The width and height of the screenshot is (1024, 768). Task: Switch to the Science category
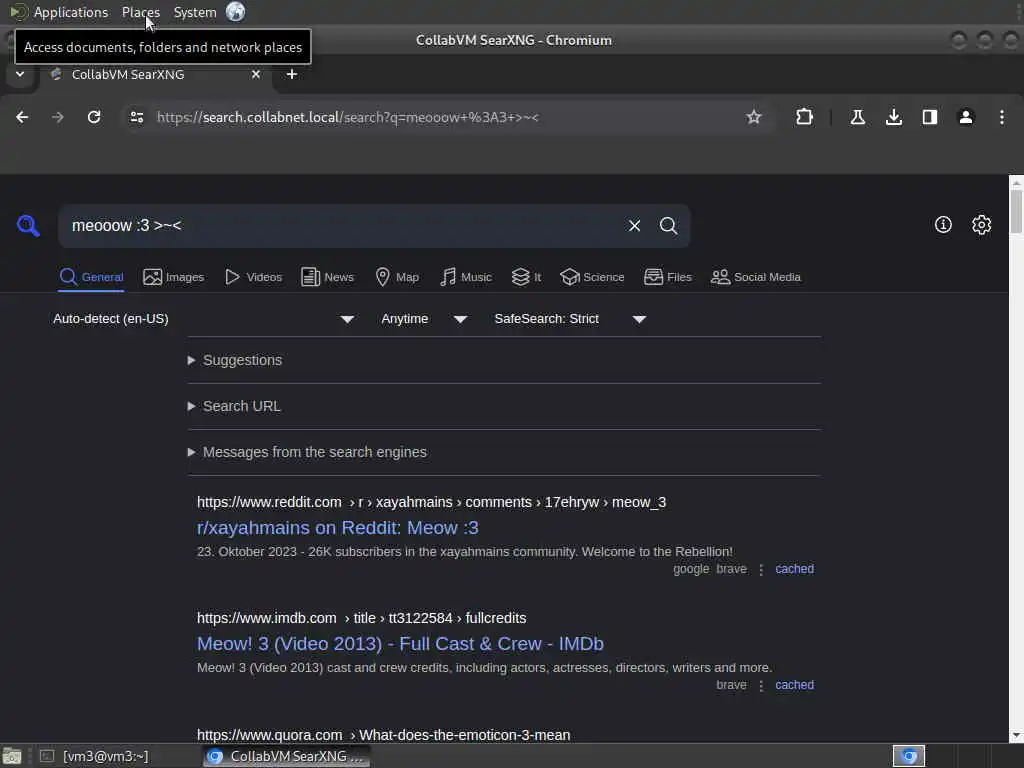(x=592, y=277)
